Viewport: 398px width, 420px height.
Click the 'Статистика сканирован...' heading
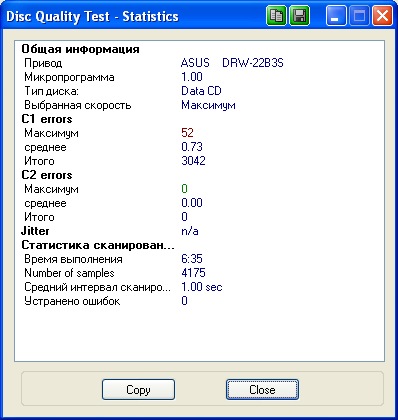click(98, 245)
